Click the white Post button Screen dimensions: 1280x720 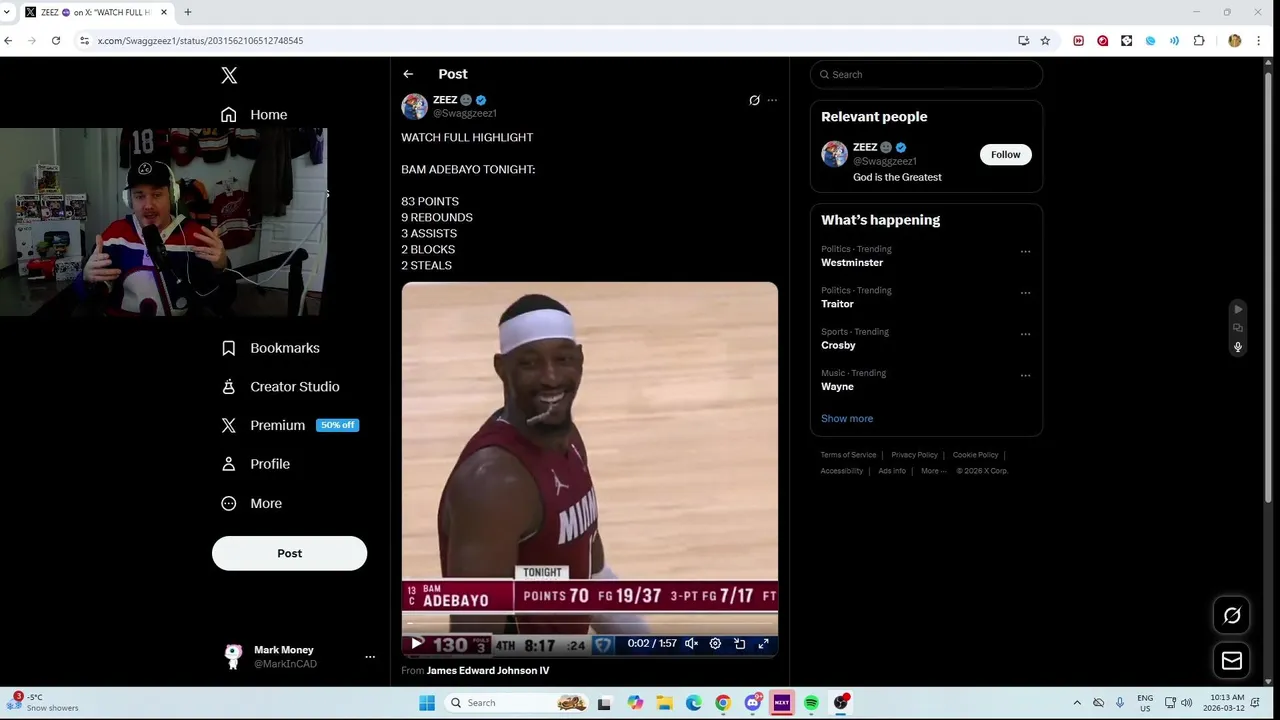289,553
